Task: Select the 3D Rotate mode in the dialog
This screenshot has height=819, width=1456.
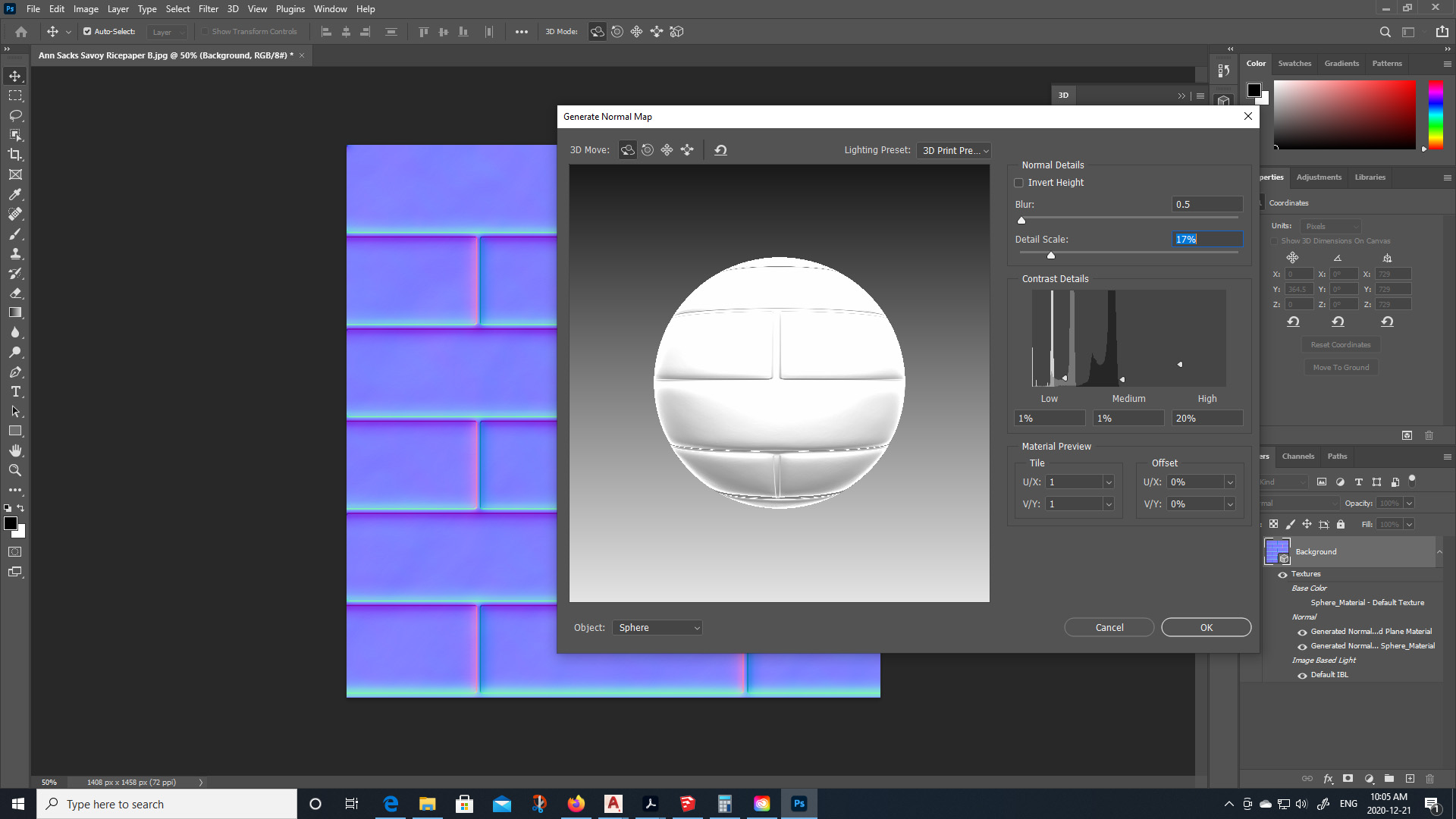Action: click(x=627, y=149)
